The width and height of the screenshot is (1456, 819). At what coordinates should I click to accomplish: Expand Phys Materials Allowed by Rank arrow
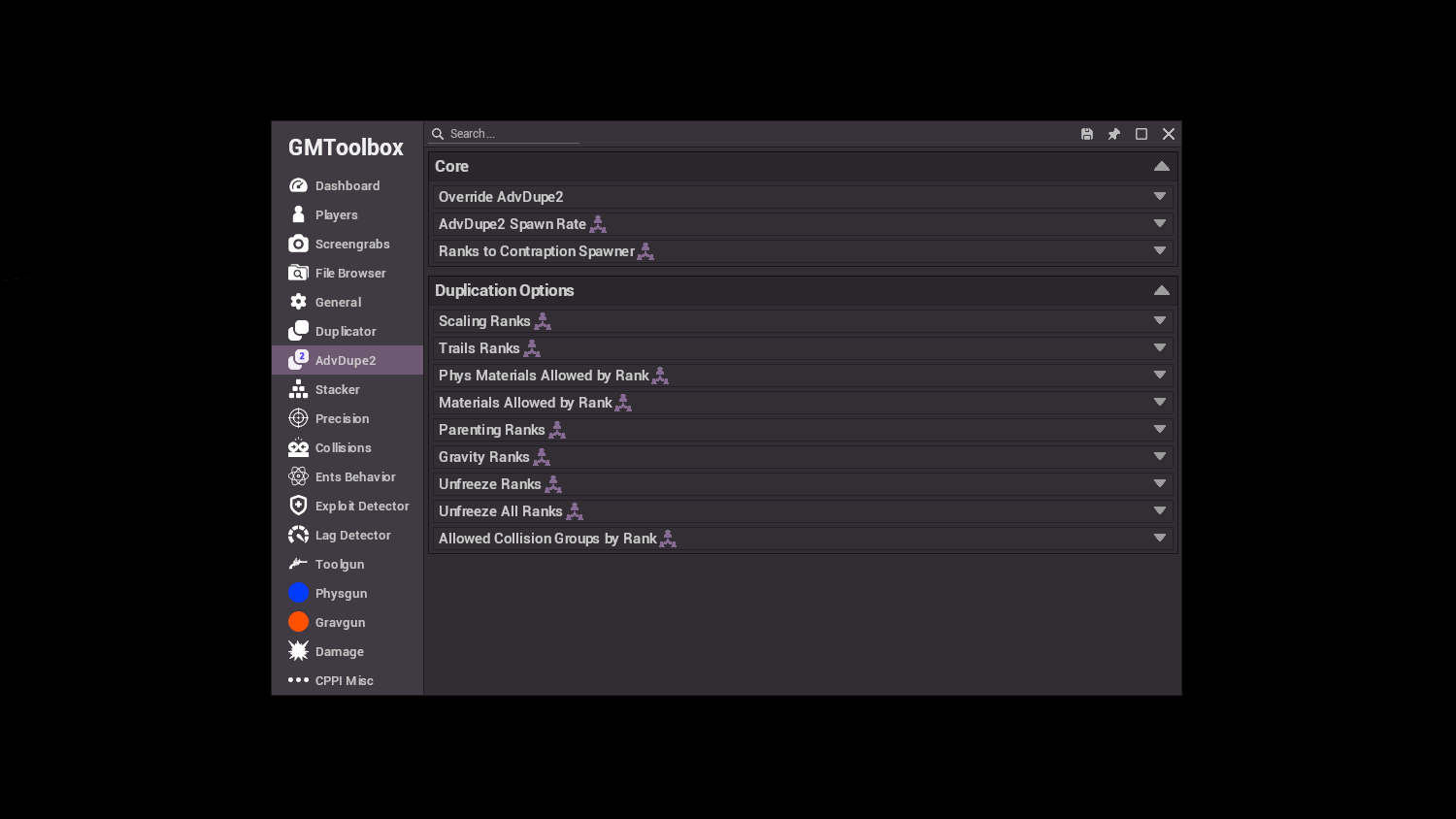1160,376
